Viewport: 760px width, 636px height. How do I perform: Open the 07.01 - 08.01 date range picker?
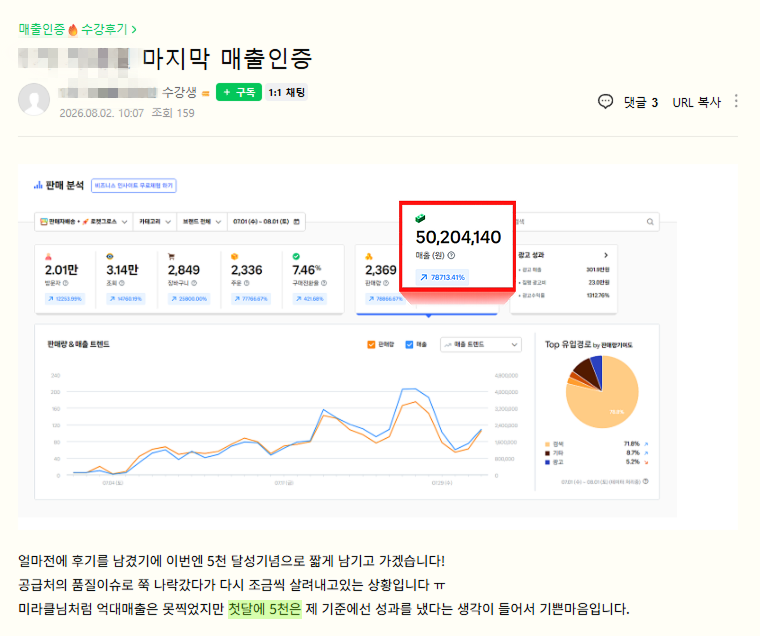click(266, 222)
